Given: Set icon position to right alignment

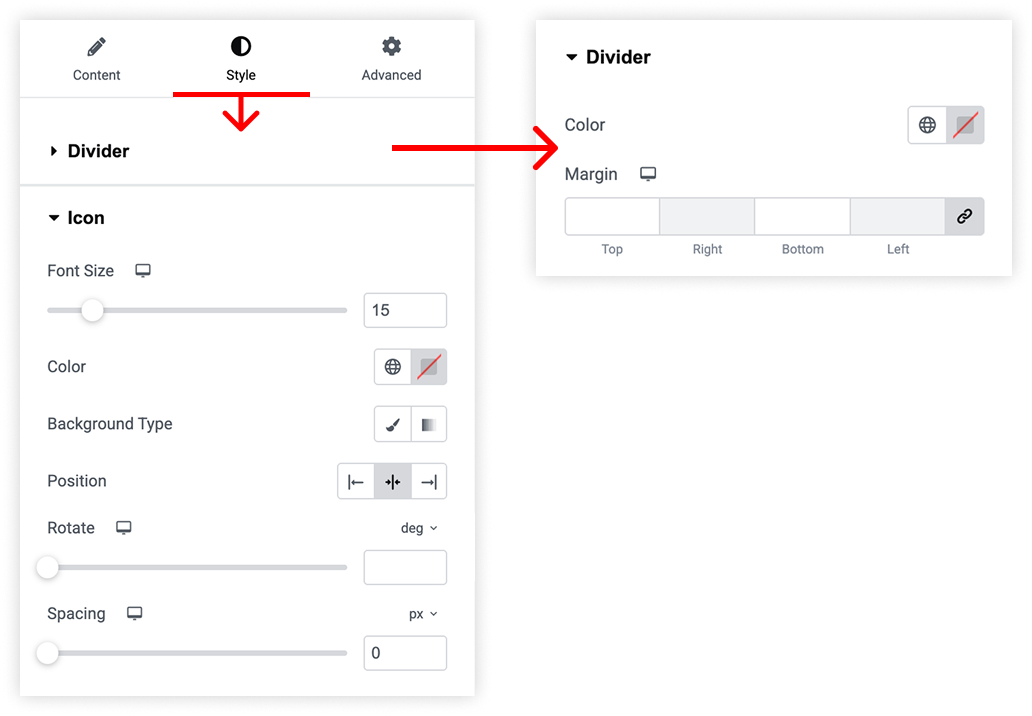Looking at the screenshot, I should [429, 482].
